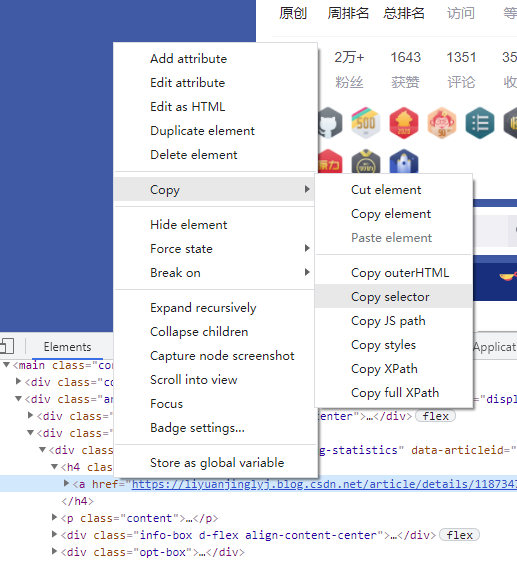Click the monkey 90 badge
Screen dimensions: 517x561
pyautogui.click(x=442, y=123)
